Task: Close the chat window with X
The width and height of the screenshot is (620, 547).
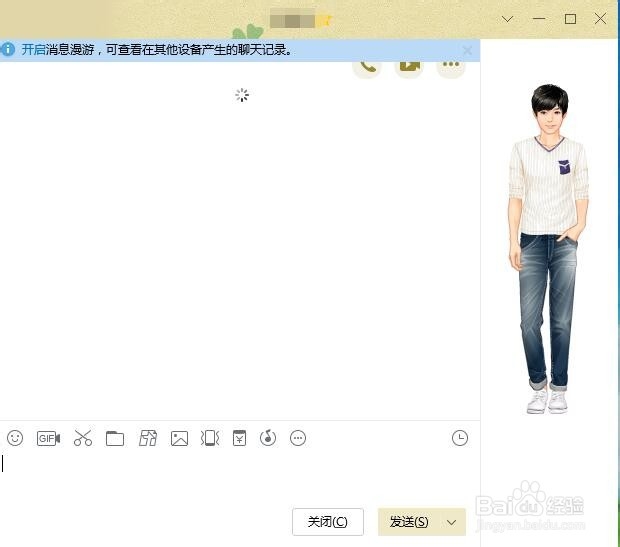Action: click(x=601, y=19)
